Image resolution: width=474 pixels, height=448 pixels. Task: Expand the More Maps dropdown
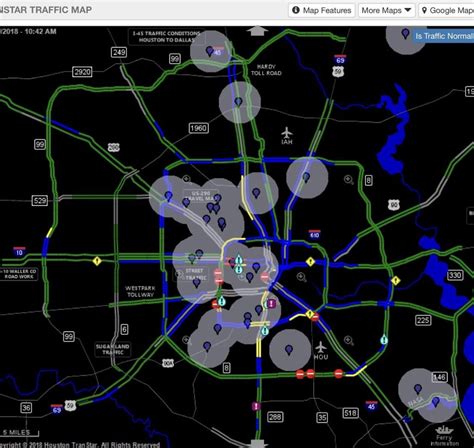(x=386, y=10)
